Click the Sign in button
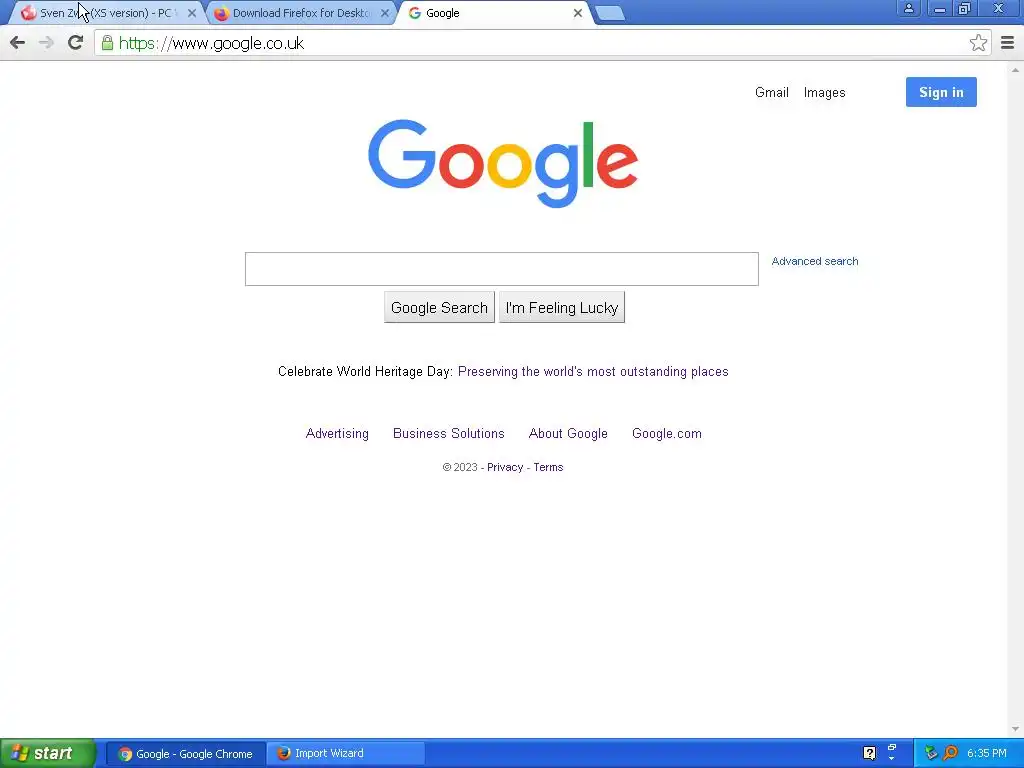Image resolution: width=1024 pixels, height=768 pixels. point(941,92)
